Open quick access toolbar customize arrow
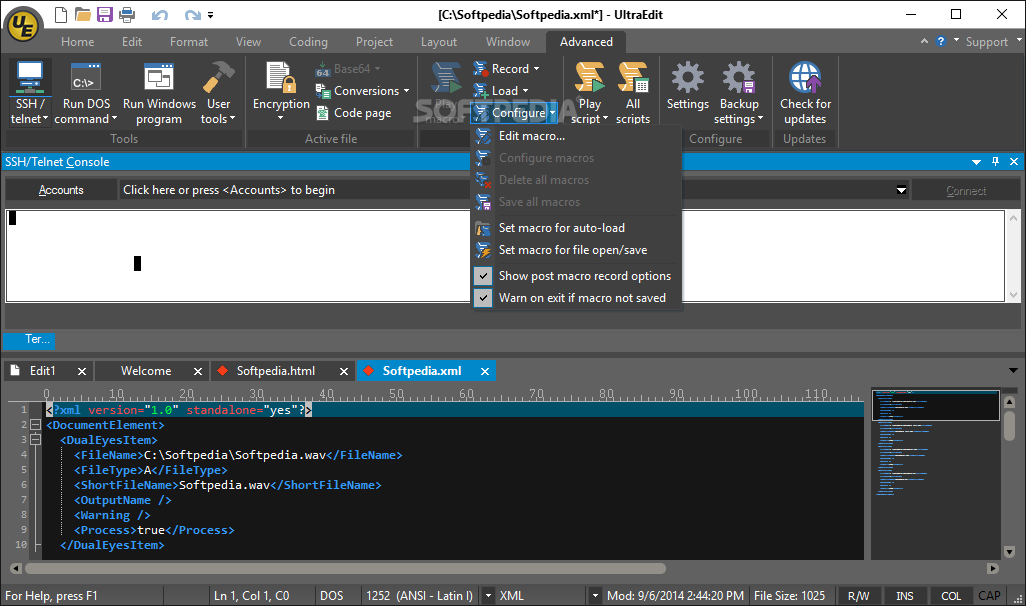 [x=210, y=14]
